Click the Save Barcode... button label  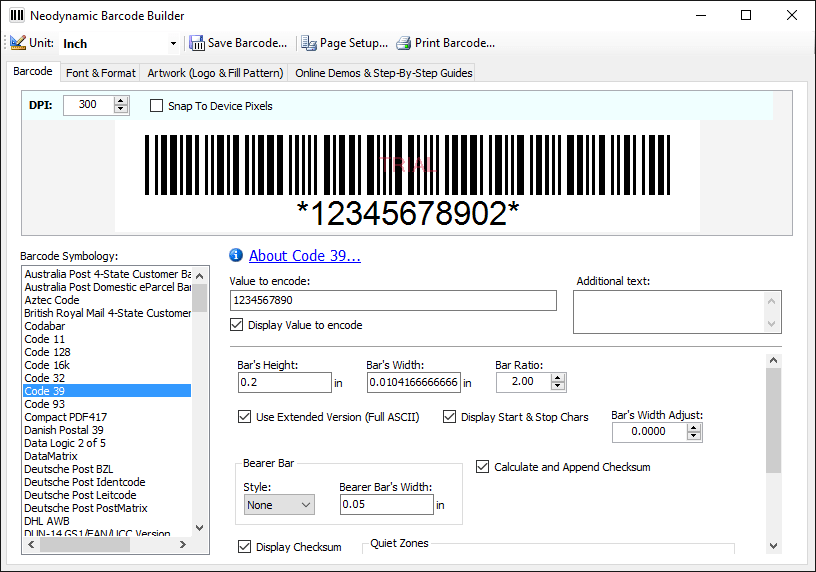pos(248,43)
